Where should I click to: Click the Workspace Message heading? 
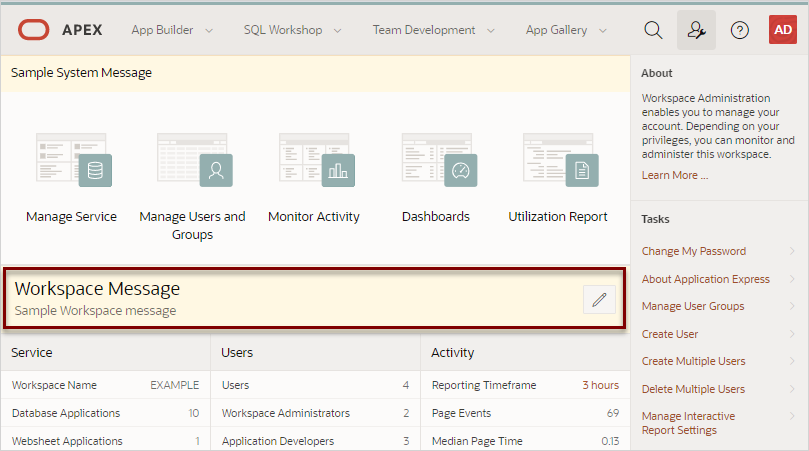point(97,288)
